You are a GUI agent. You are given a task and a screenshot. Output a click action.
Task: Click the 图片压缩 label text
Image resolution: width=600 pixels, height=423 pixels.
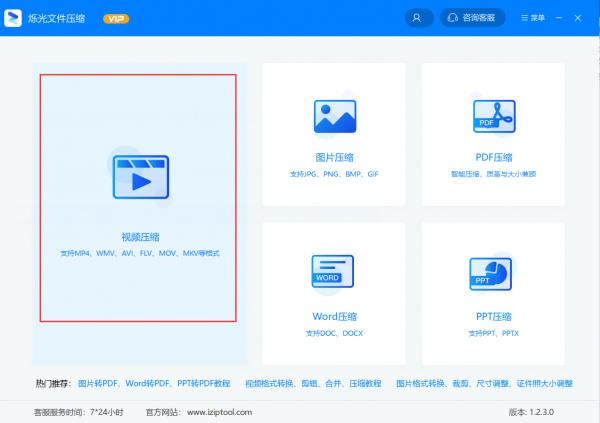(334, 157)
